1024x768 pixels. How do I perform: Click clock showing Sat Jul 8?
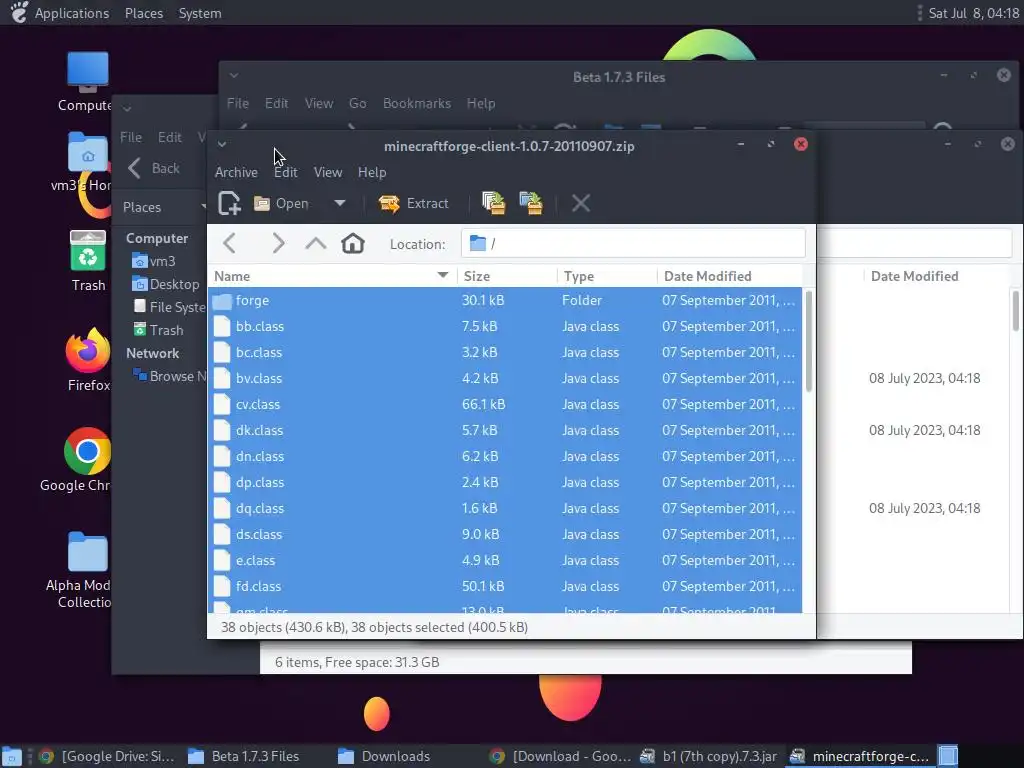(x=973, y=13)
